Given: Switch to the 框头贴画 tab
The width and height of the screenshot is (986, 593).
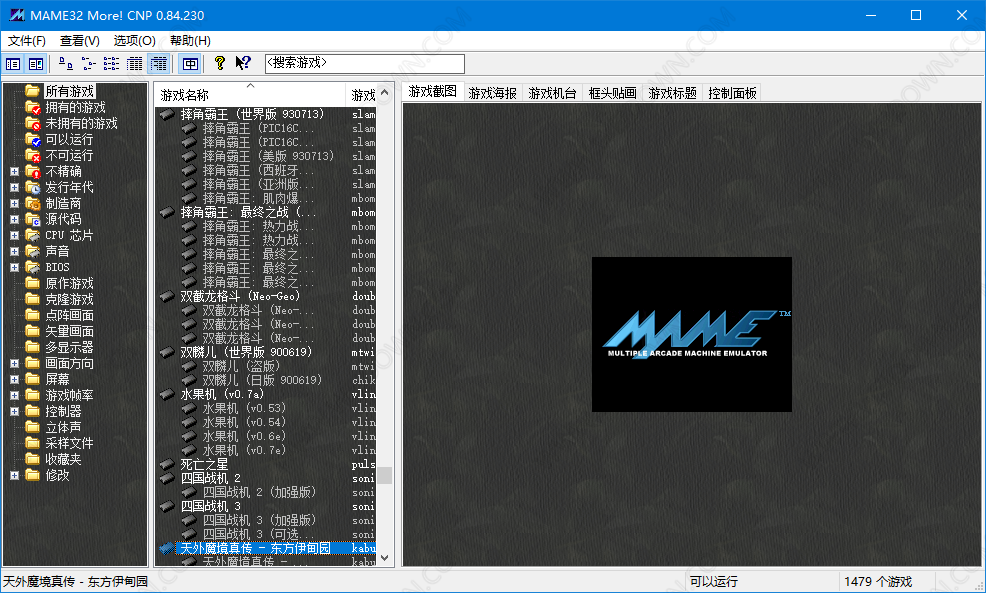Looking at the screenshot, I should 612,93.
